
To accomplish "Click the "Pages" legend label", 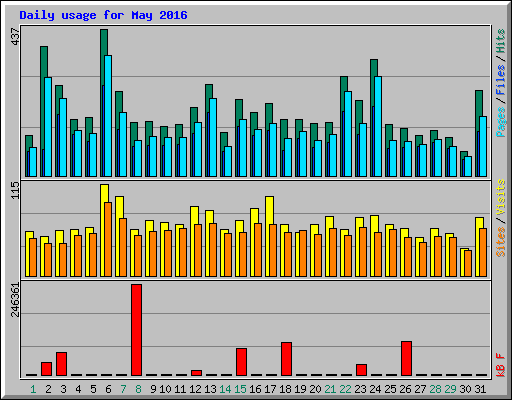I will coord(500,122).
